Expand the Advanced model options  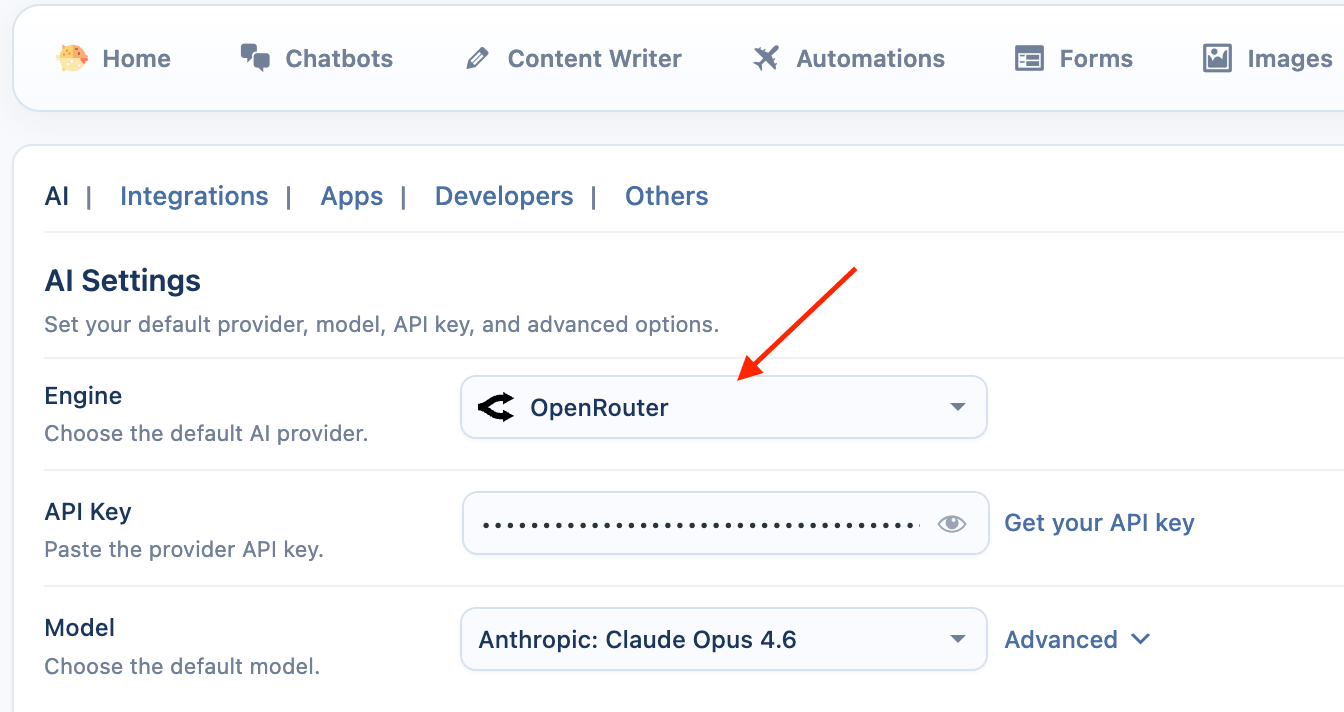tap(1077, 639)
